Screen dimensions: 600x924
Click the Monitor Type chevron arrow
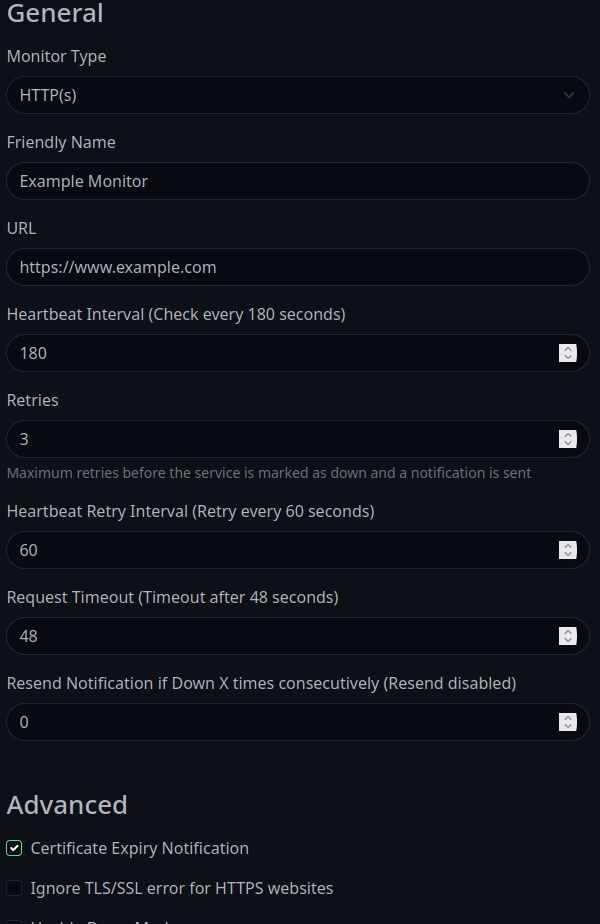click(569, 95)
